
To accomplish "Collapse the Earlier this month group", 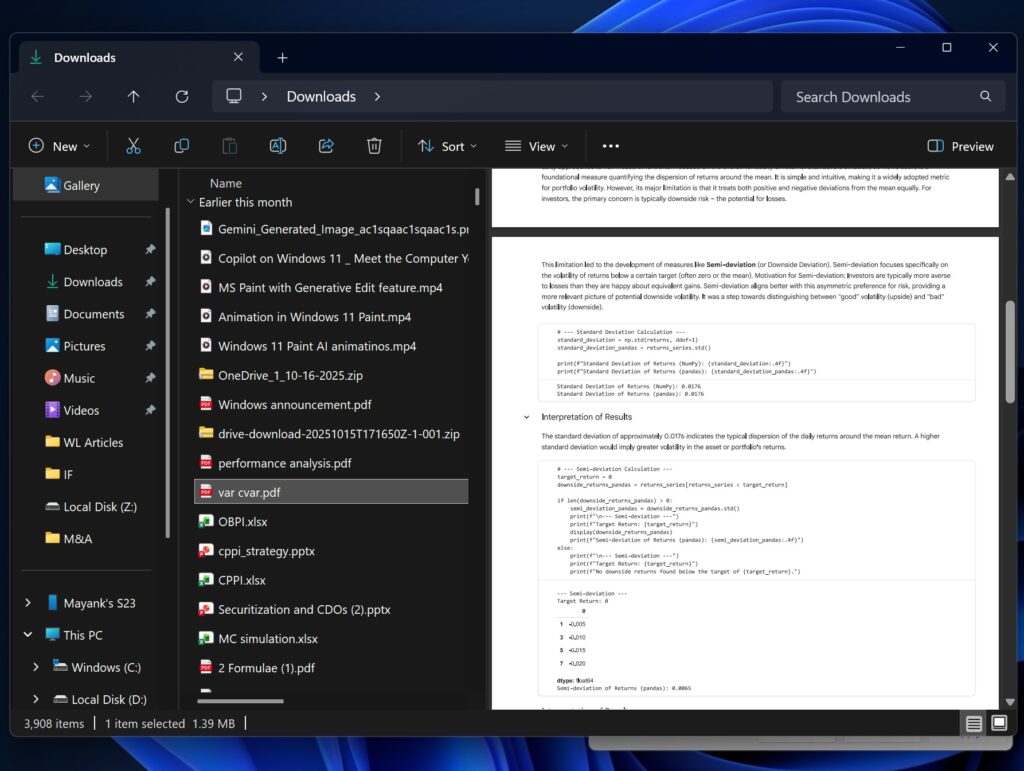I will pyautogui.click(x=191, y=202).
